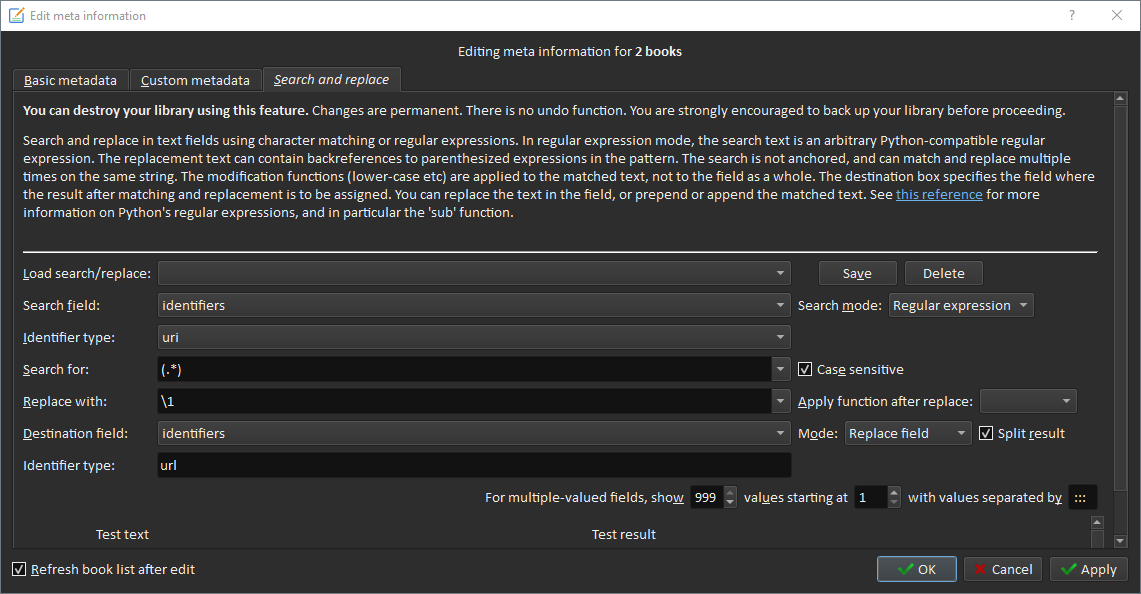Viewport: 1141px width, 594px height.
Task: Uncheck Refresh book list after edit
Action: pos(19,569)
